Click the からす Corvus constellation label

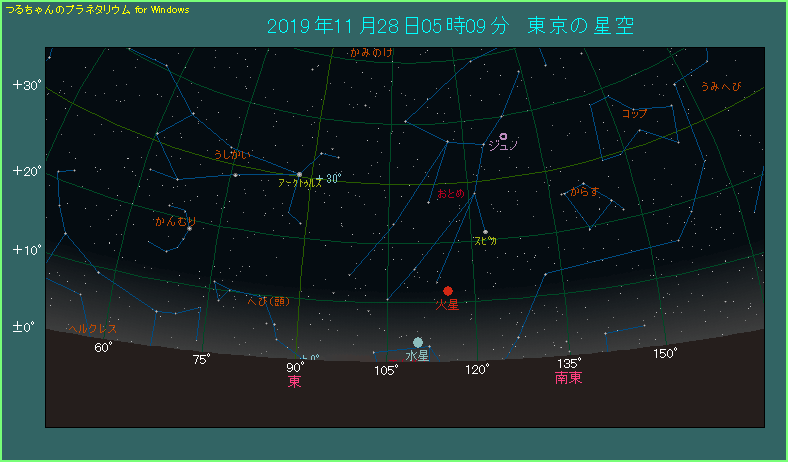(585, 191)
